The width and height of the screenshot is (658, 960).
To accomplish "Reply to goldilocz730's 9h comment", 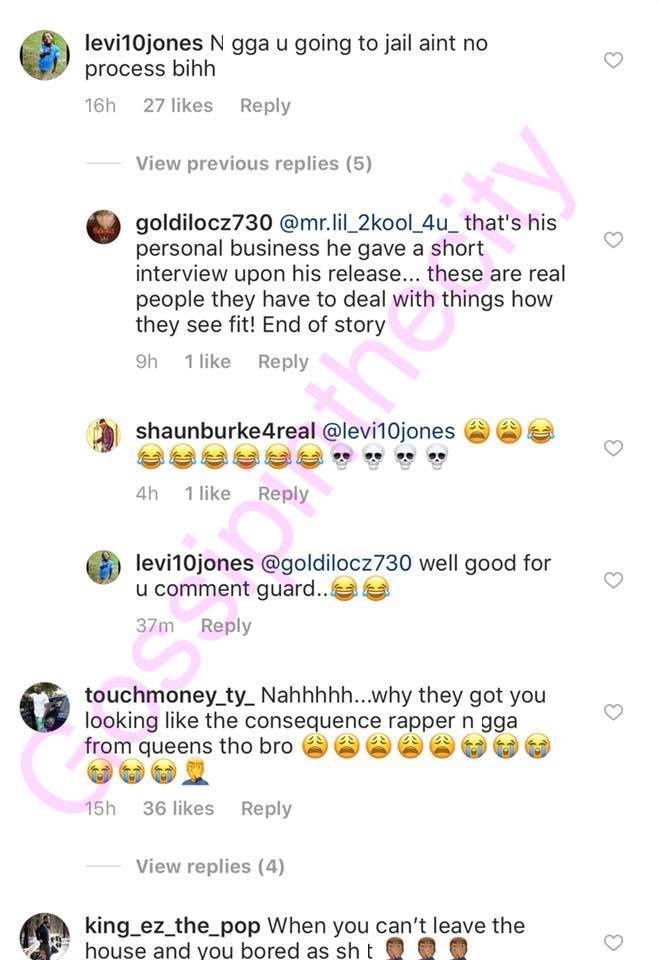I will coord(283,362).
